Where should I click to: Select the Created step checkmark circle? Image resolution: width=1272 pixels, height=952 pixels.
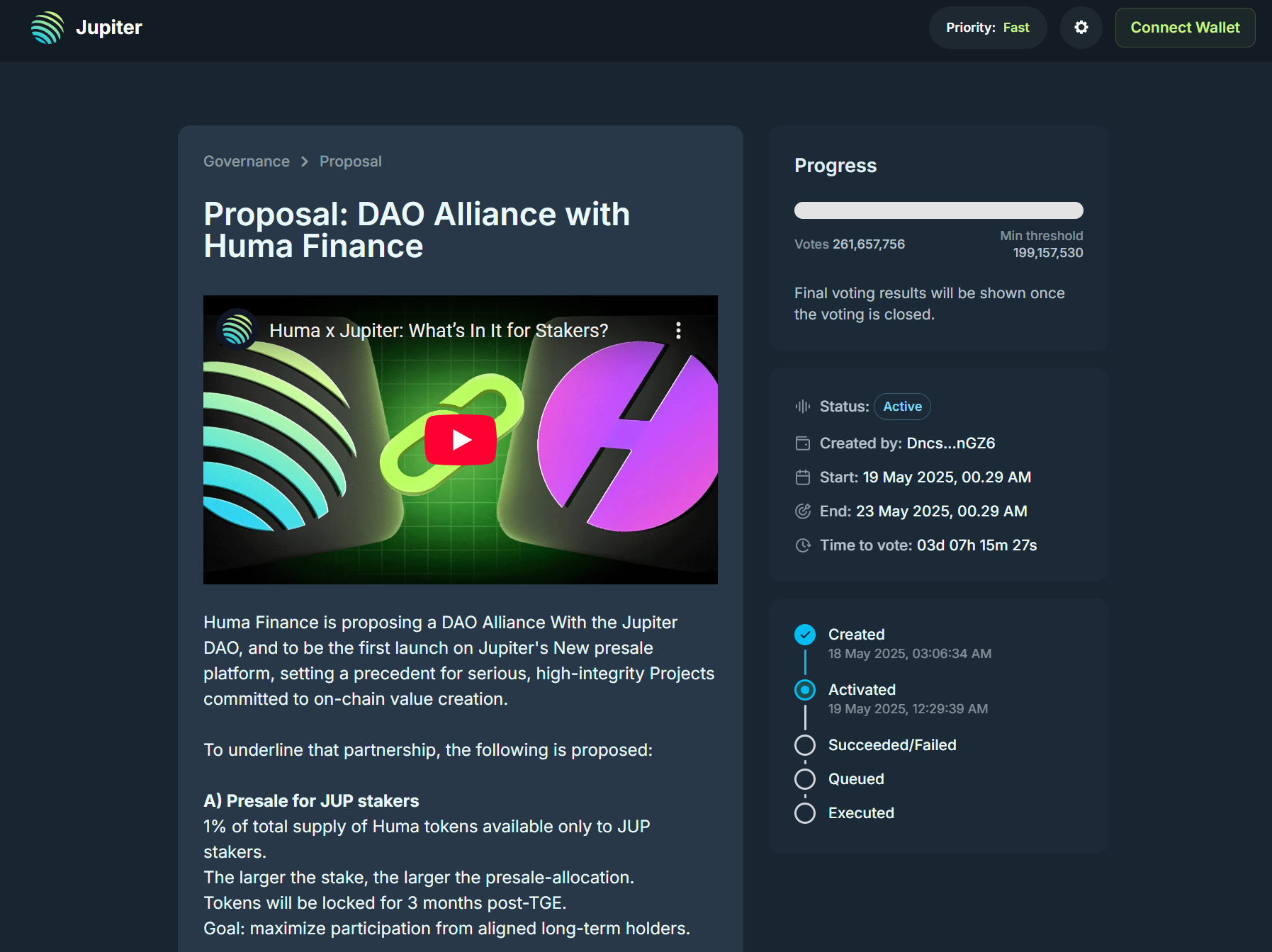(x=805, y=635)
